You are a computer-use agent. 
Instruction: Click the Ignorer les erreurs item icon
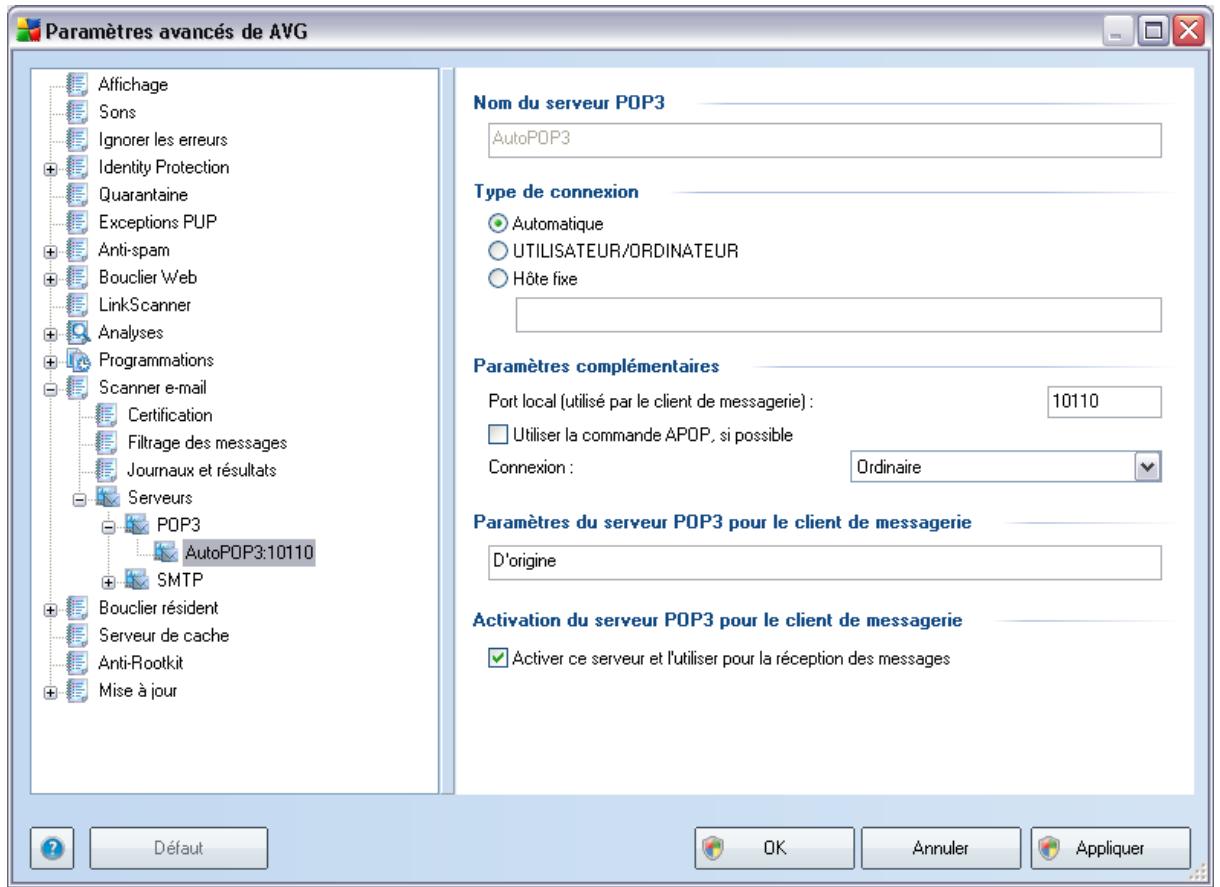click(76, 139)
